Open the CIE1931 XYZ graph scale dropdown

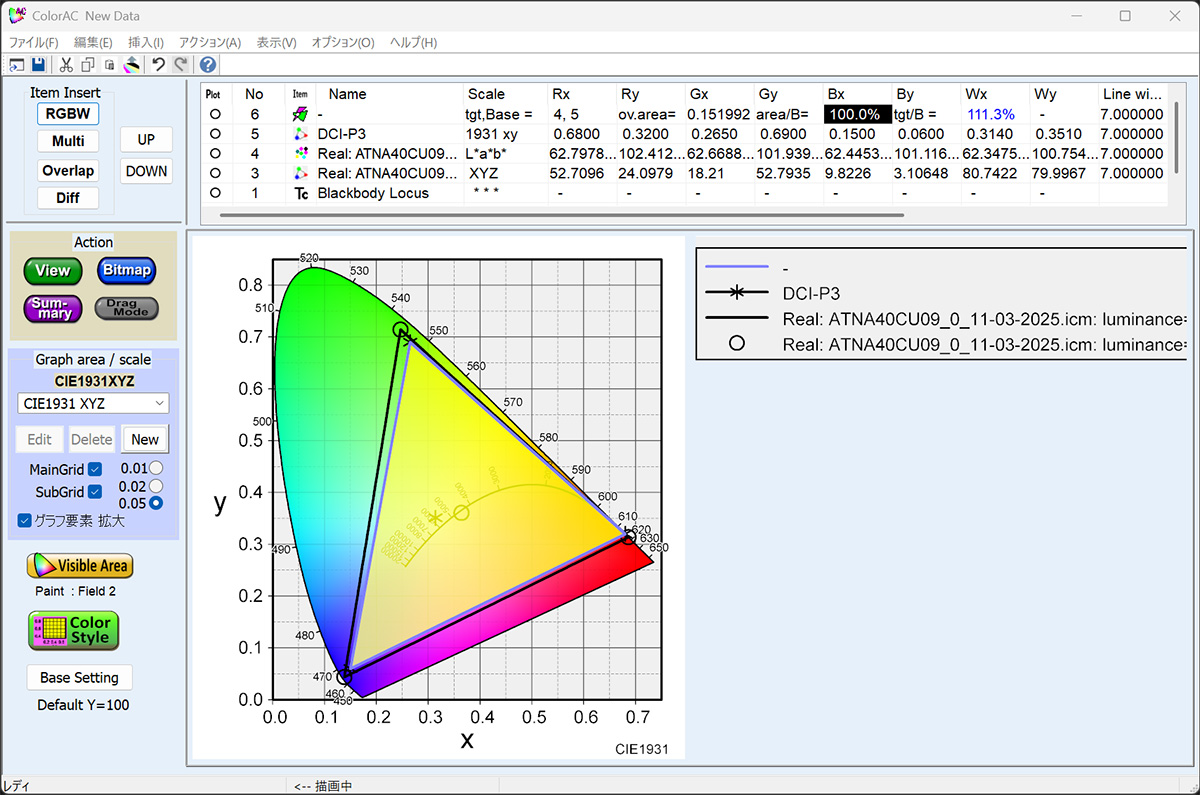pos(93,403)
